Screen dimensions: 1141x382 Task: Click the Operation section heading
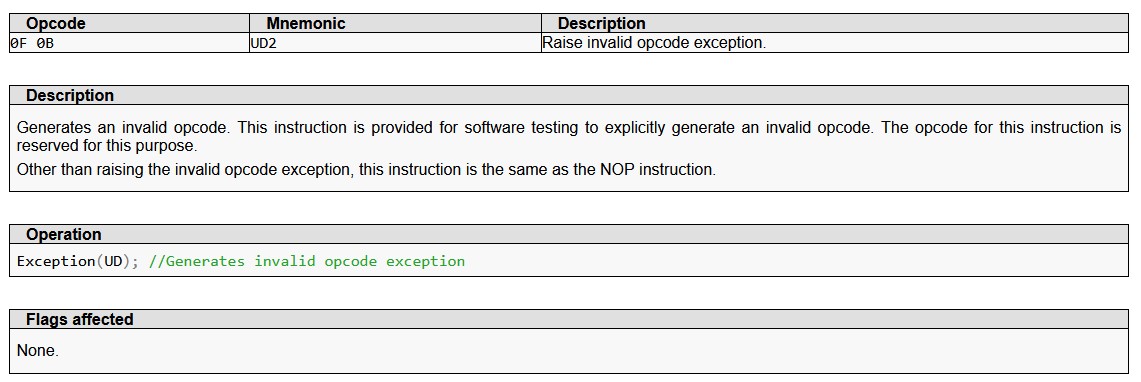click(63, 234)
